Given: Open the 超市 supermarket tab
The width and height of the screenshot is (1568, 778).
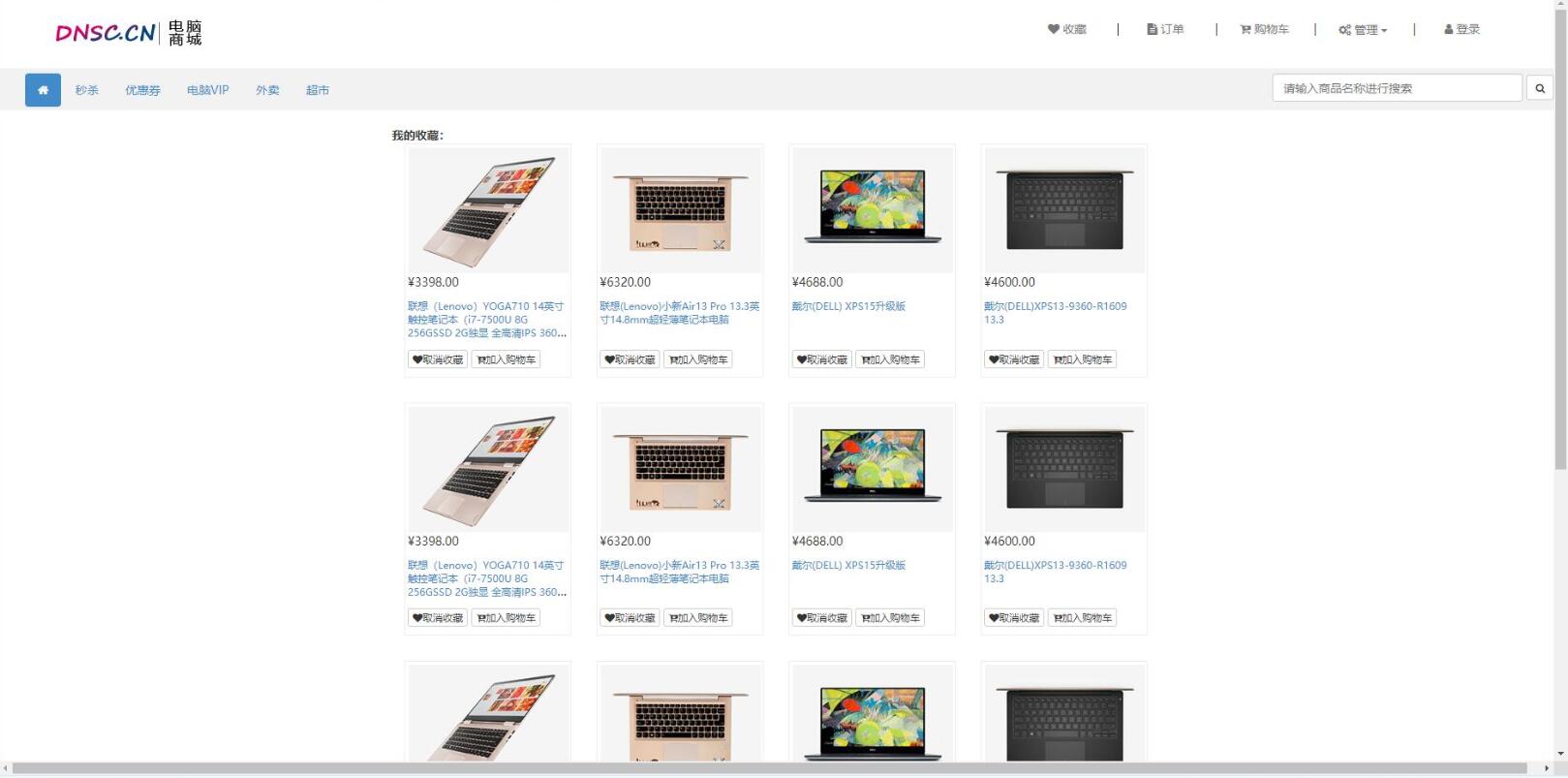Looking at the screenshot, I should click(318, 90).
